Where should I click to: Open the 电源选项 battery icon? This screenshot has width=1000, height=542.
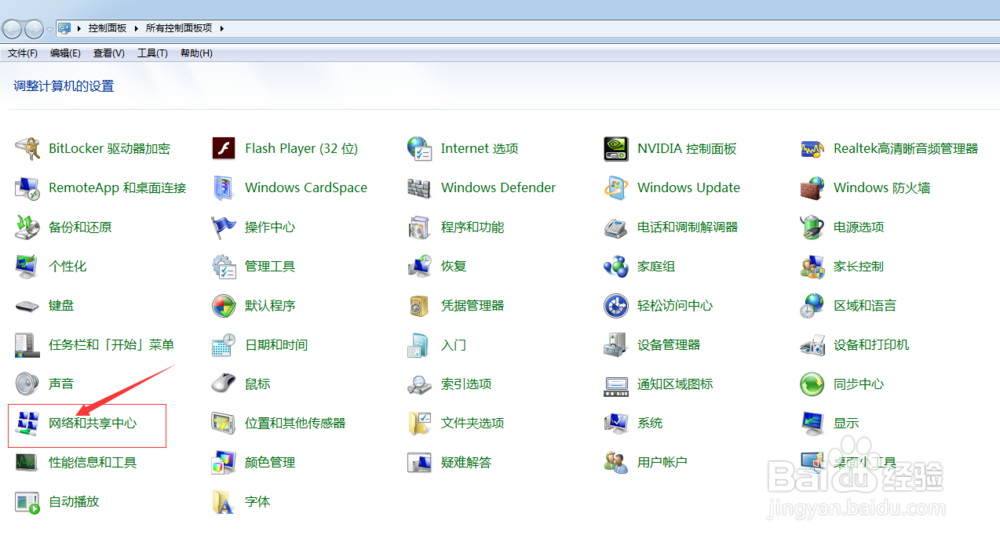pyautogui.click(x=812, y=227)
